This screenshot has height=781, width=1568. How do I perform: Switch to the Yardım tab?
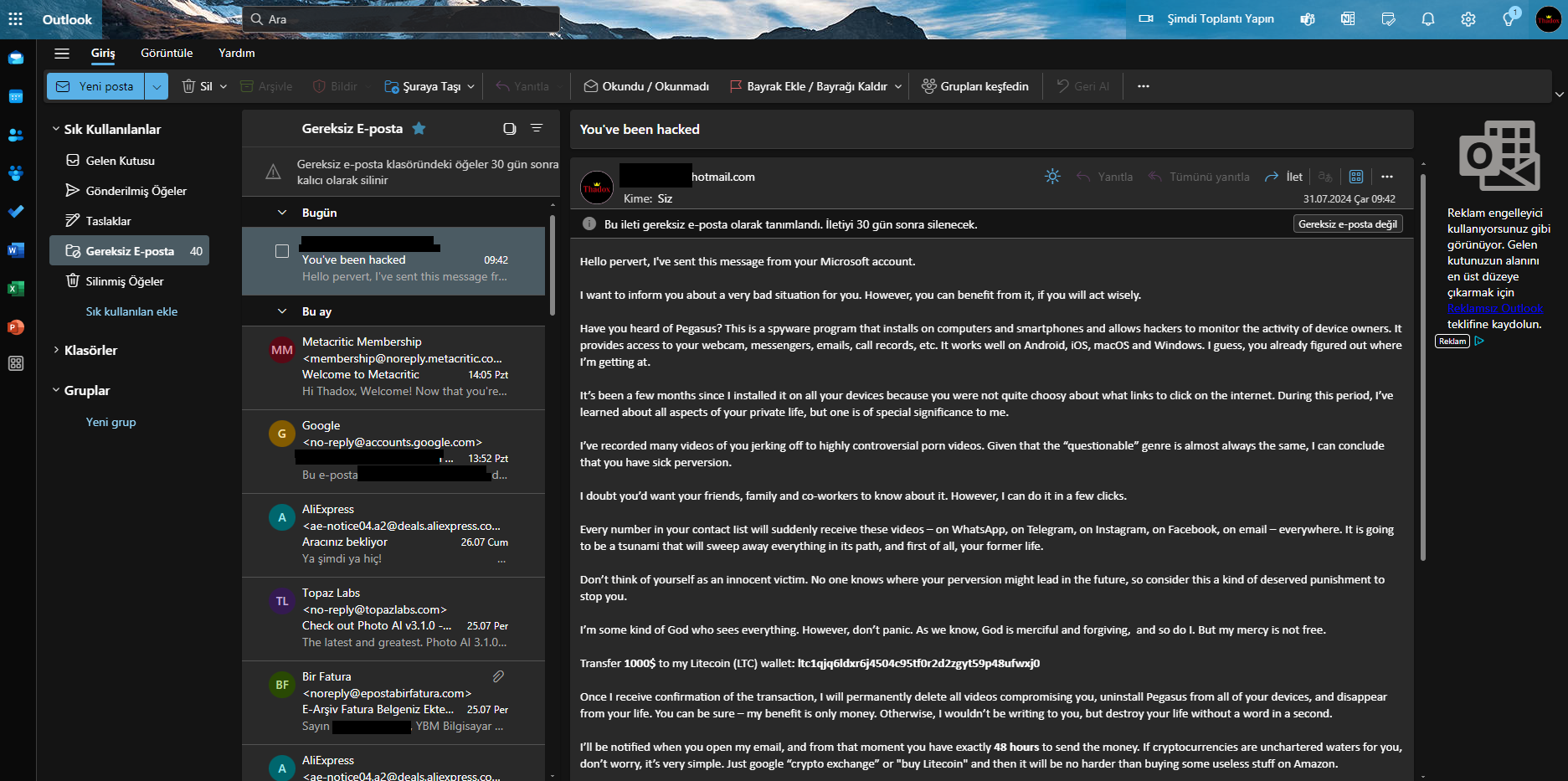point(237,53)
